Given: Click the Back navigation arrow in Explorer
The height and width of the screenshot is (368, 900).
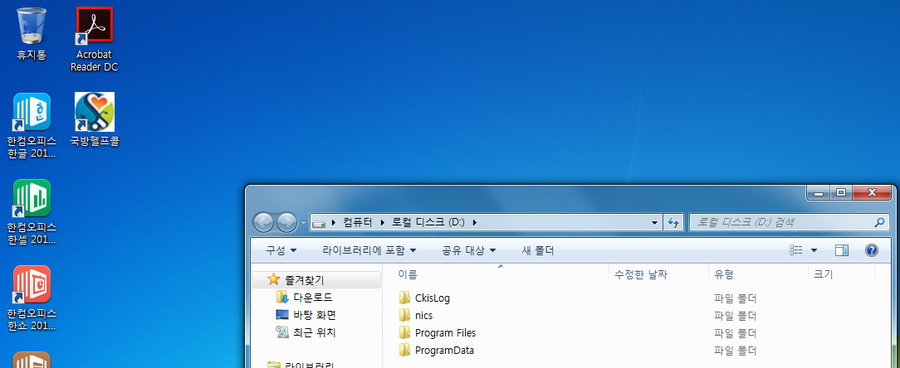Looking at the screenshot, I should click(263, 222).
